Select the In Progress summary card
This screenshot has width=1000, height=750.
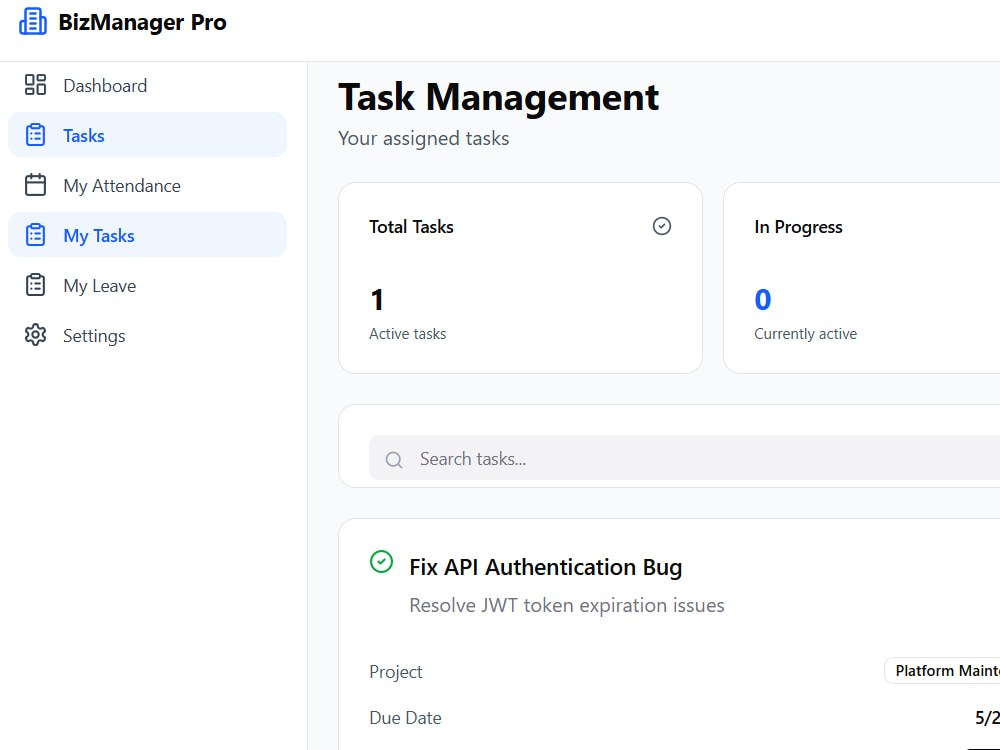(x=862, y=278)
